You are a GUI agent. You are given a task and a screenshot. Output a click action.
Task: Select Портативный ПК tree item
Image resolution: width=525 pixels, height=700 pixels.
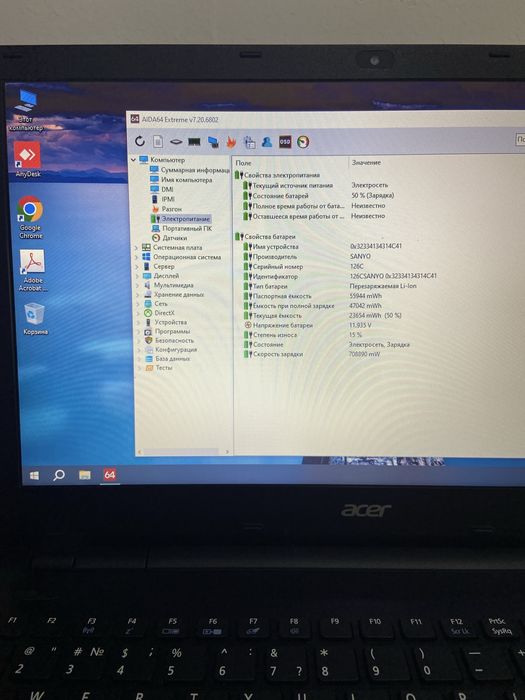point(182,229)
